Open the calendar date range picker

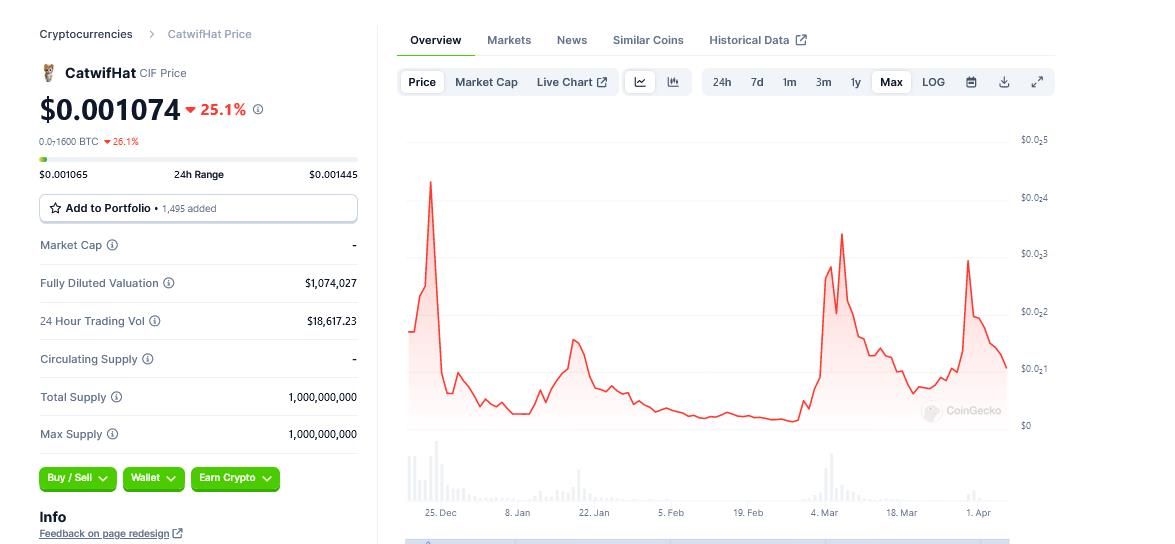(x=971, y=82)
